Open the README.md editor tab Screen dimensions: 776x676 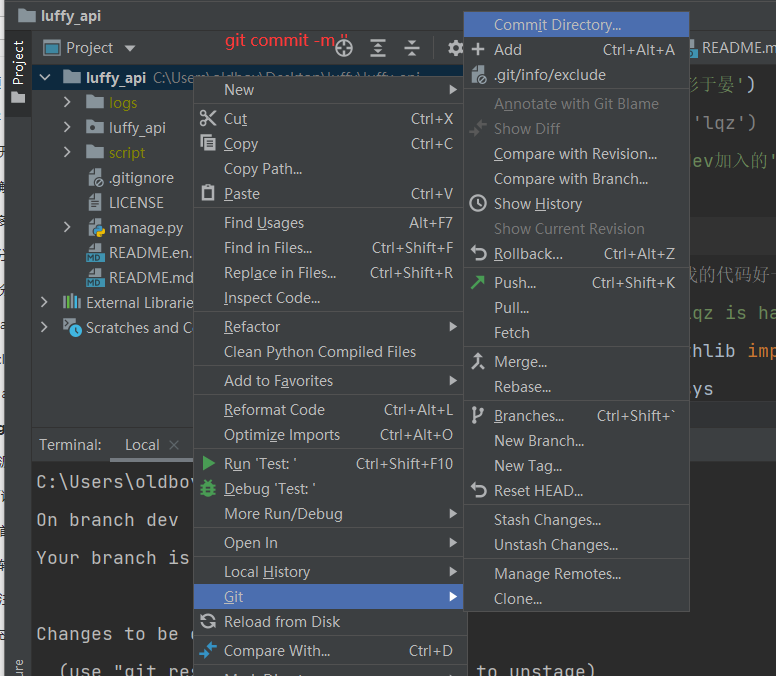point(733,48)
